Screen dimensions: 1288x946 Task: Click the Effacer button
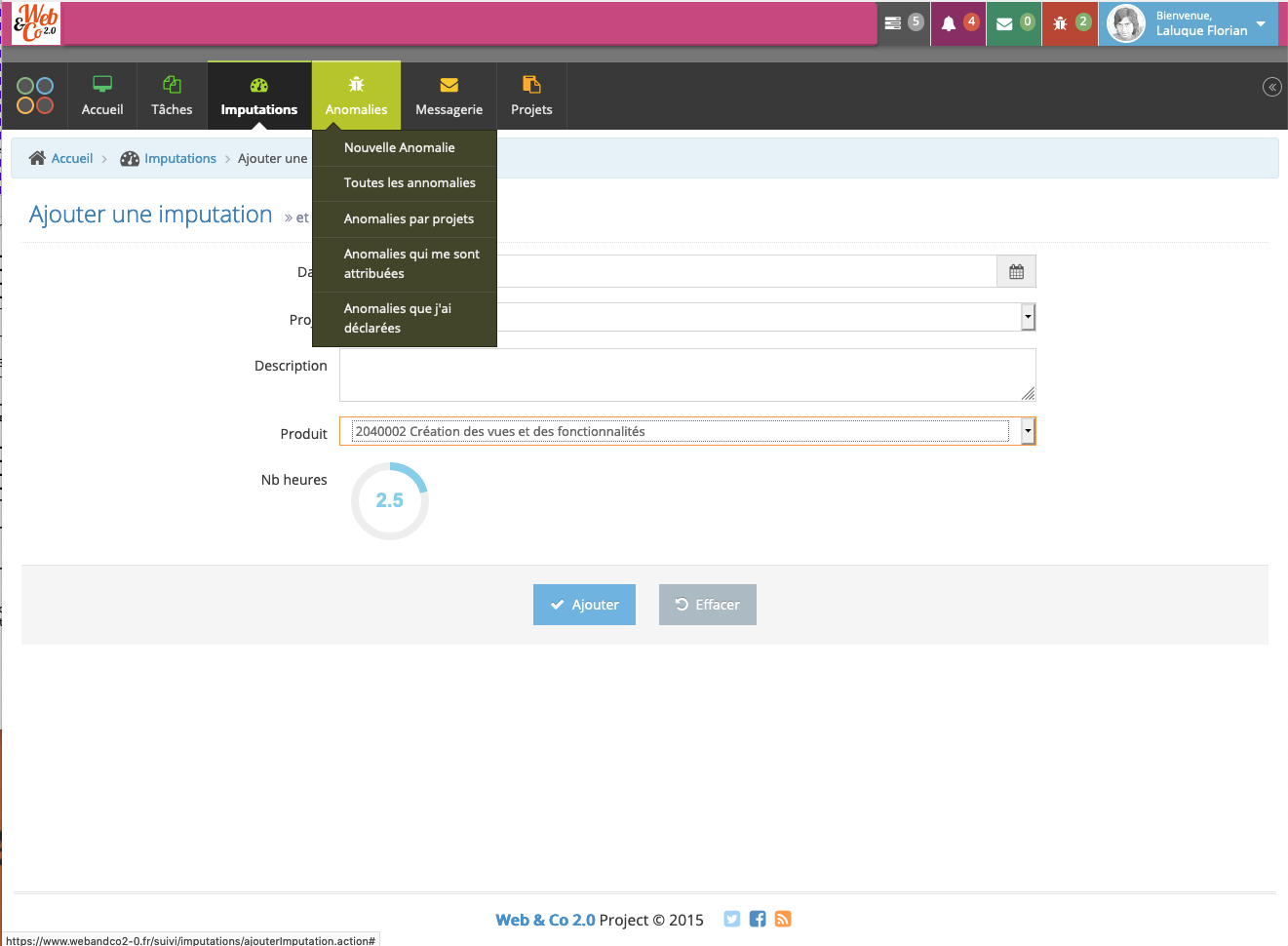coord(708,605)
